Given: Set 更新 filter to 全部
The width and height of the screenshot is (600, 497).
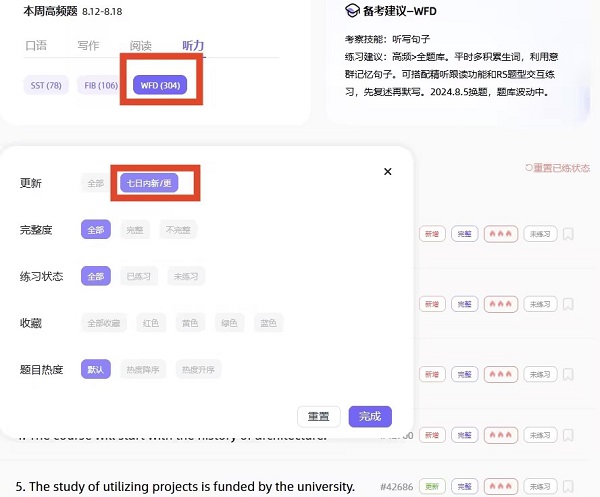Looking at the screenshot, I should [96, 183].
